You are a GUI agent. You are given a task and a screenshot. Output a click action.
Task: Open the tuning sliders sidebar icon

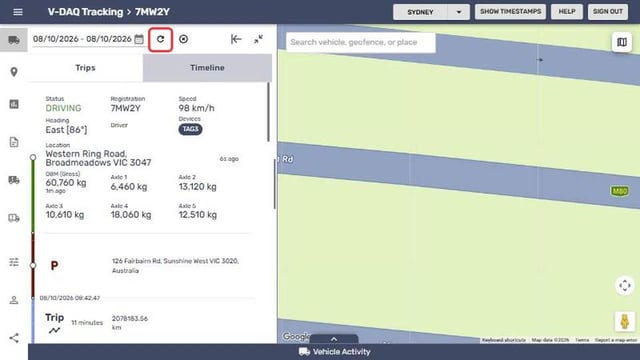14,262
